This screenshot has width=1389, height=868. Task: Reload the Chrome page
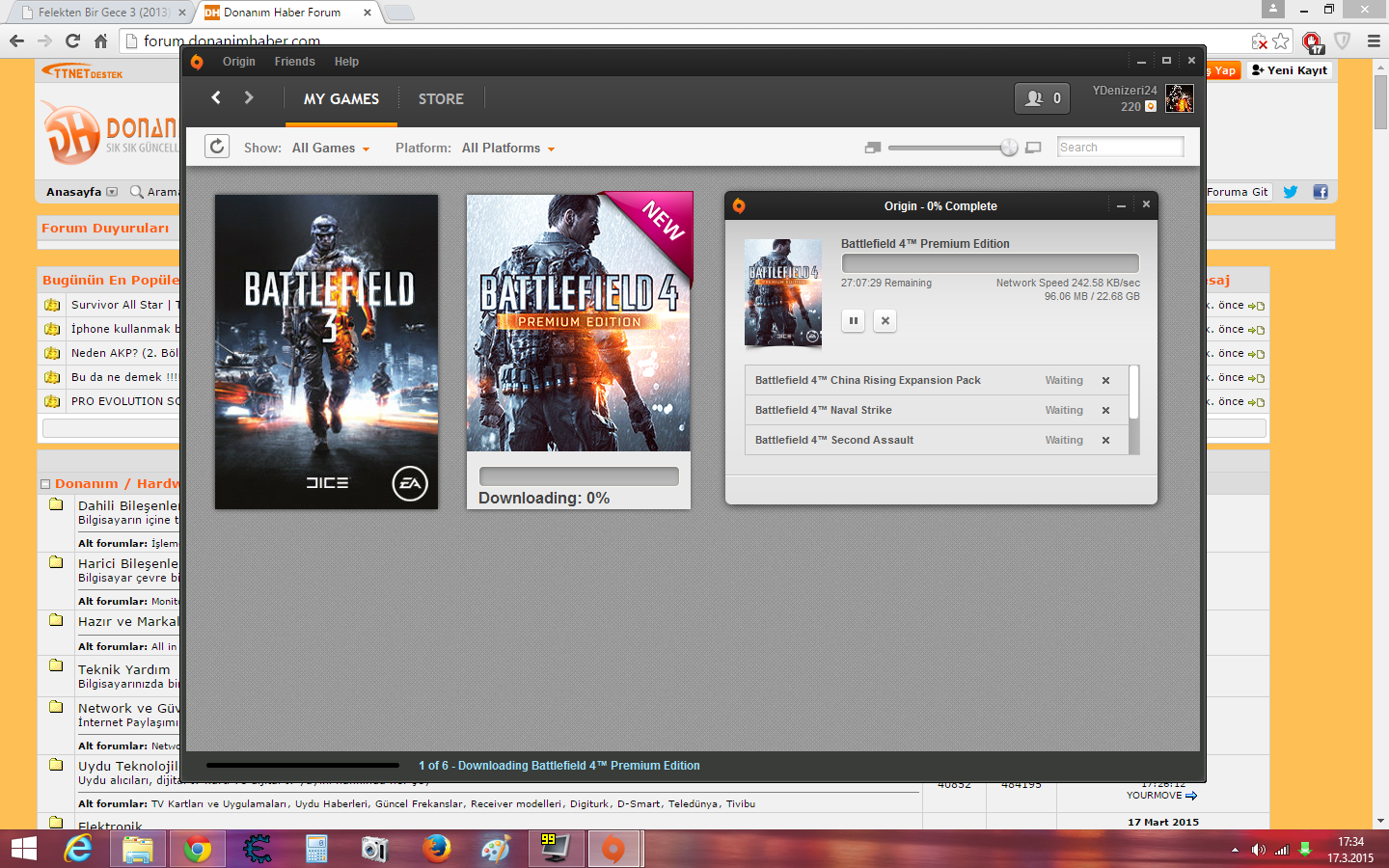click(72, 41)
